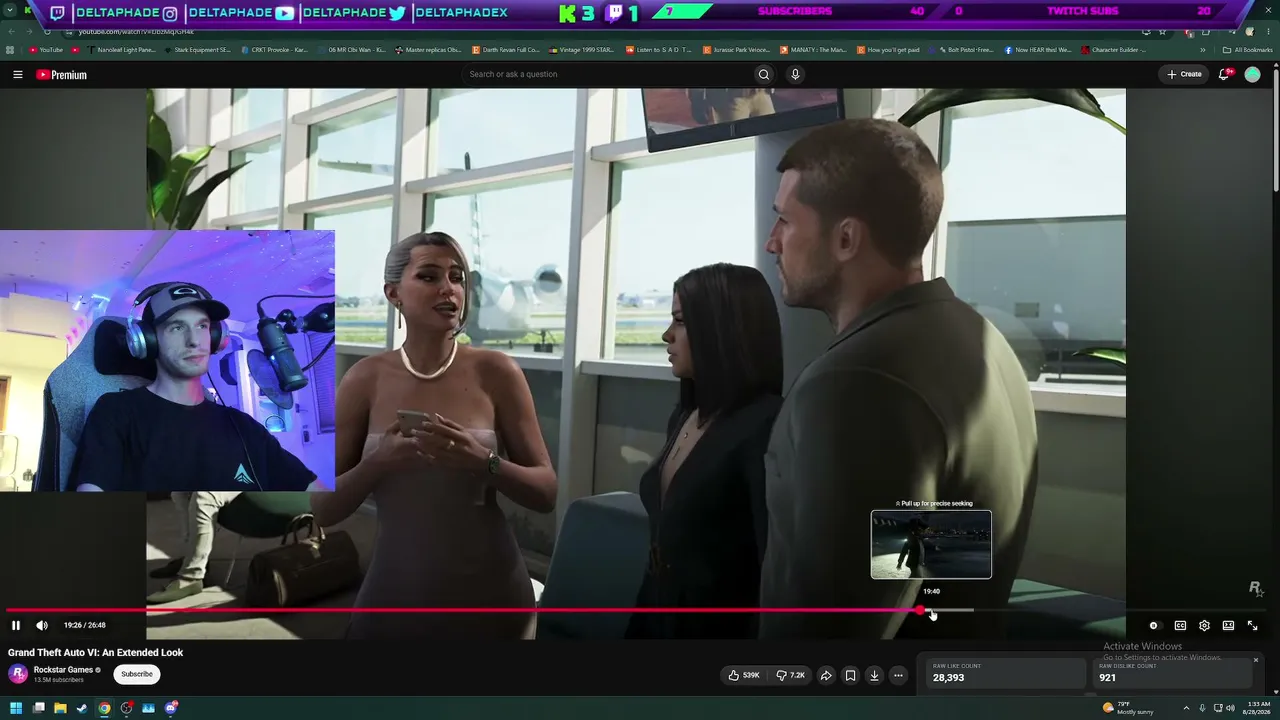The width and height of the screenshot is (1280, 720).
Task: Pause the GTA VI video
Action: (16, 625)
